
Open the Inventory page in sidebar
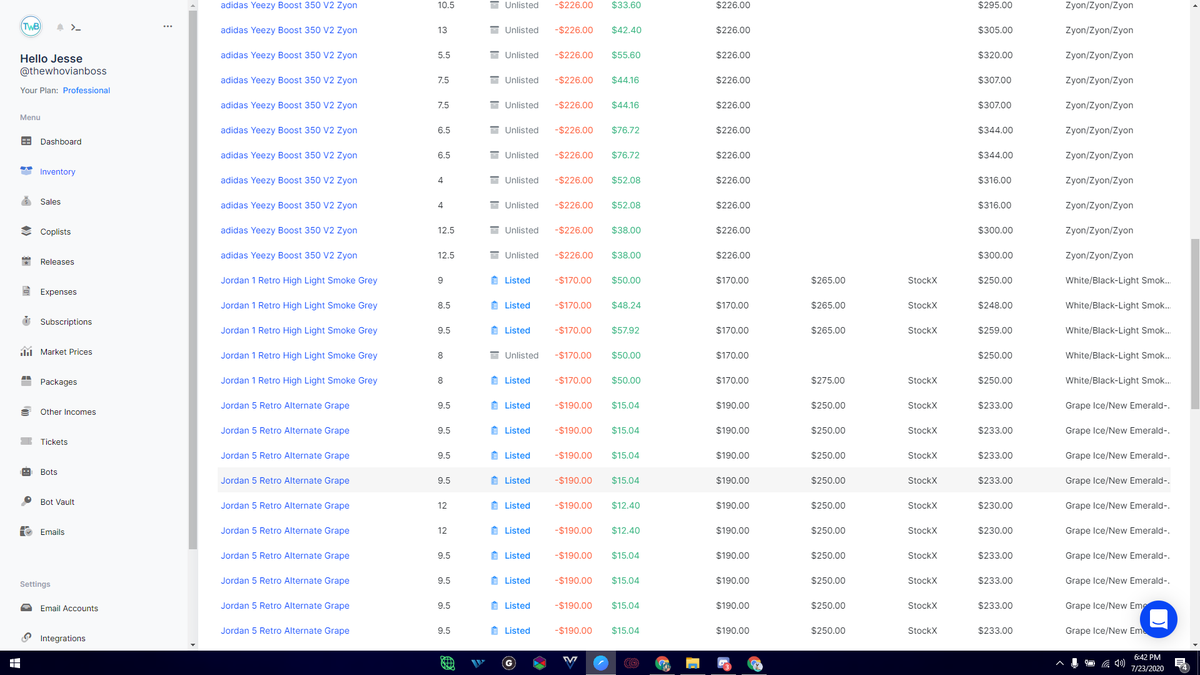[x=57, y=171]
